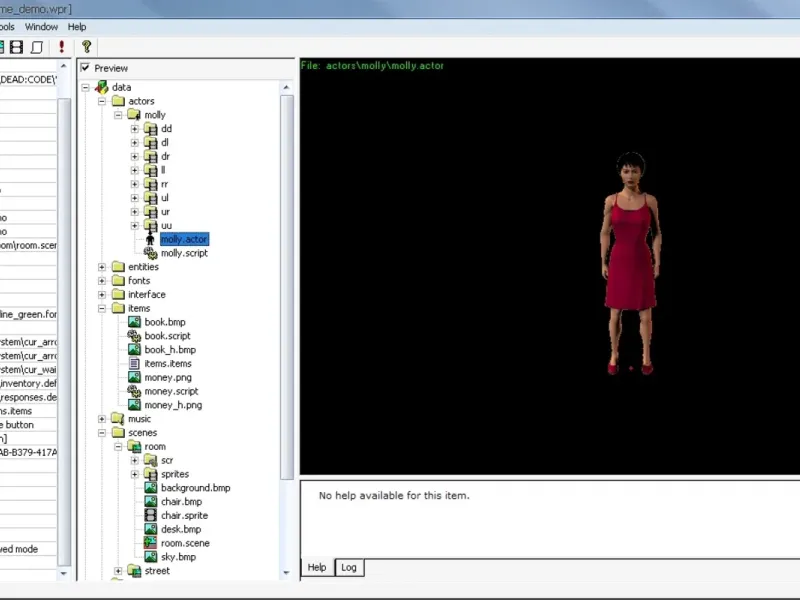The image size is (800, 600).
Task: Switch to the Log tab
Action: 349,567
